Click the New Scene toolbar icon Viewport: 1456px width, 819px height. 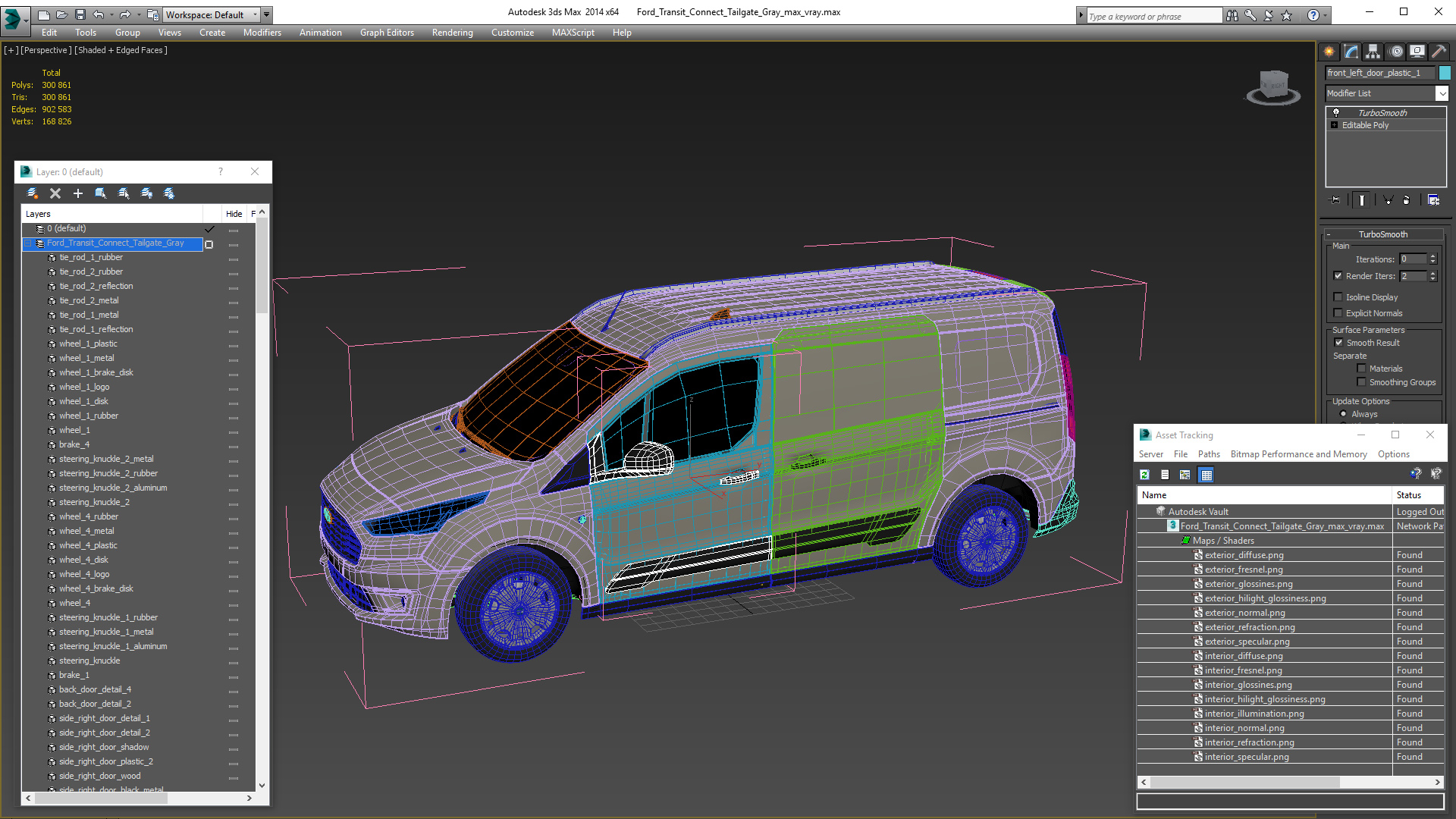point(43,14)
